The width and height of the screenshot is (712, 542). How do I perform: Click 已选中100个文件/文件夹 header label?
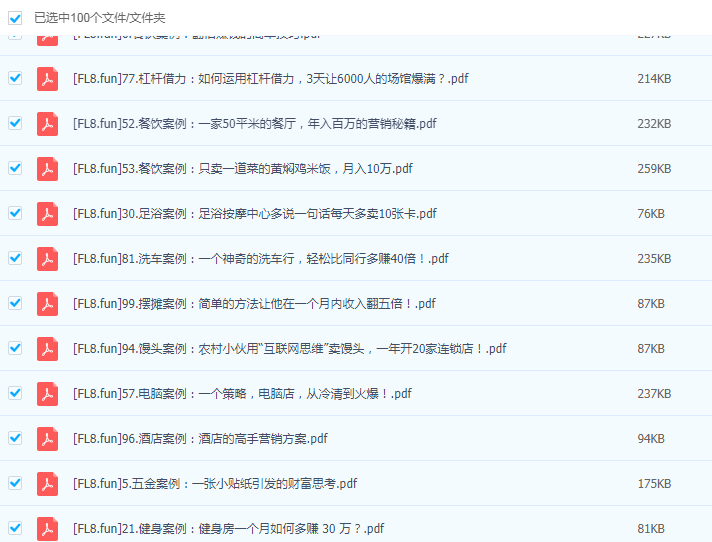tap(100, 18)
